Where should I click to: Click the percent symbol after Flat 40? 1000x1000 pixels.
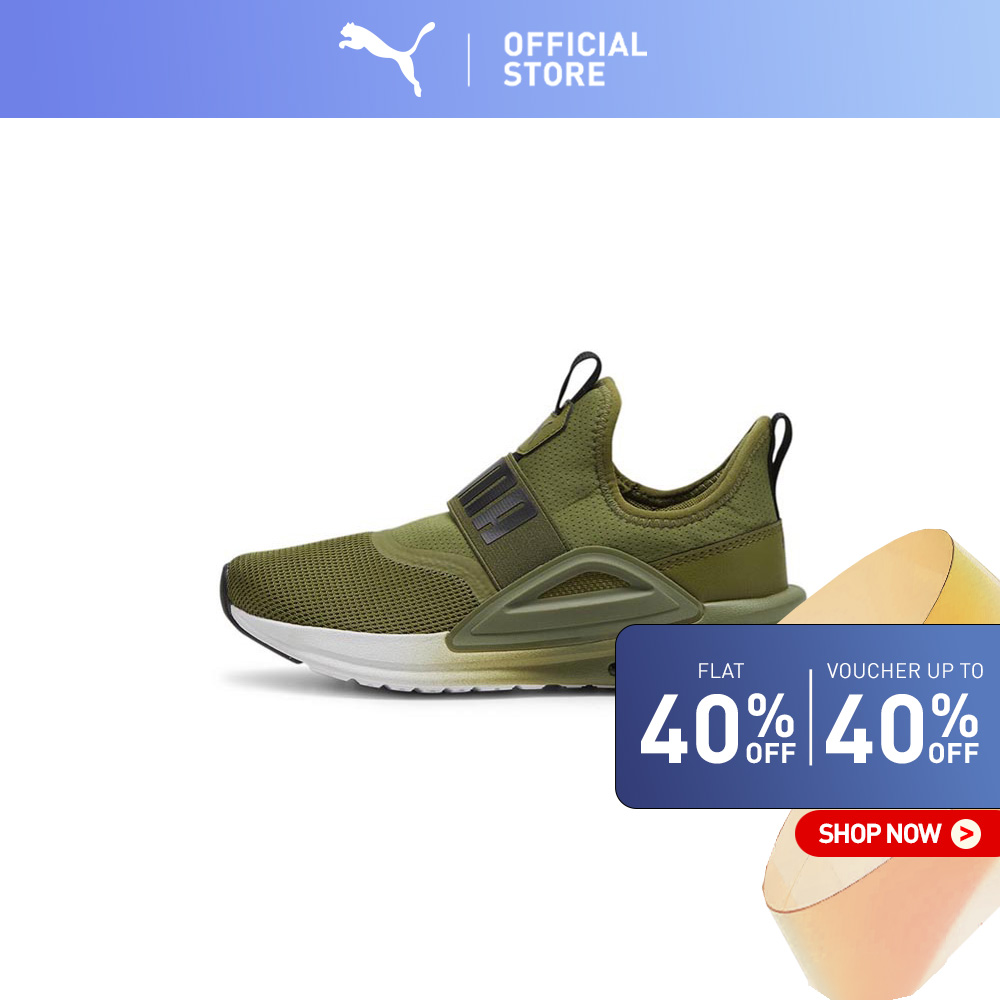point(770,715)
